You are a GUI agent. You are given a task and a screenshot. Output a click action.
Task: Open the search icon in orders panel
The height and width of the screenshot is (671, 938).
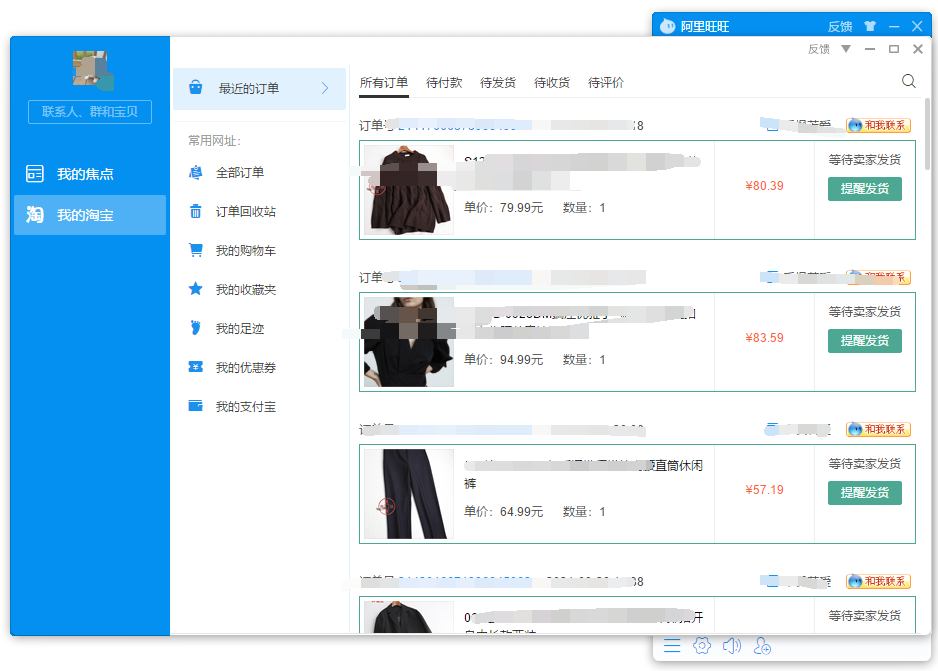[908, 82]
